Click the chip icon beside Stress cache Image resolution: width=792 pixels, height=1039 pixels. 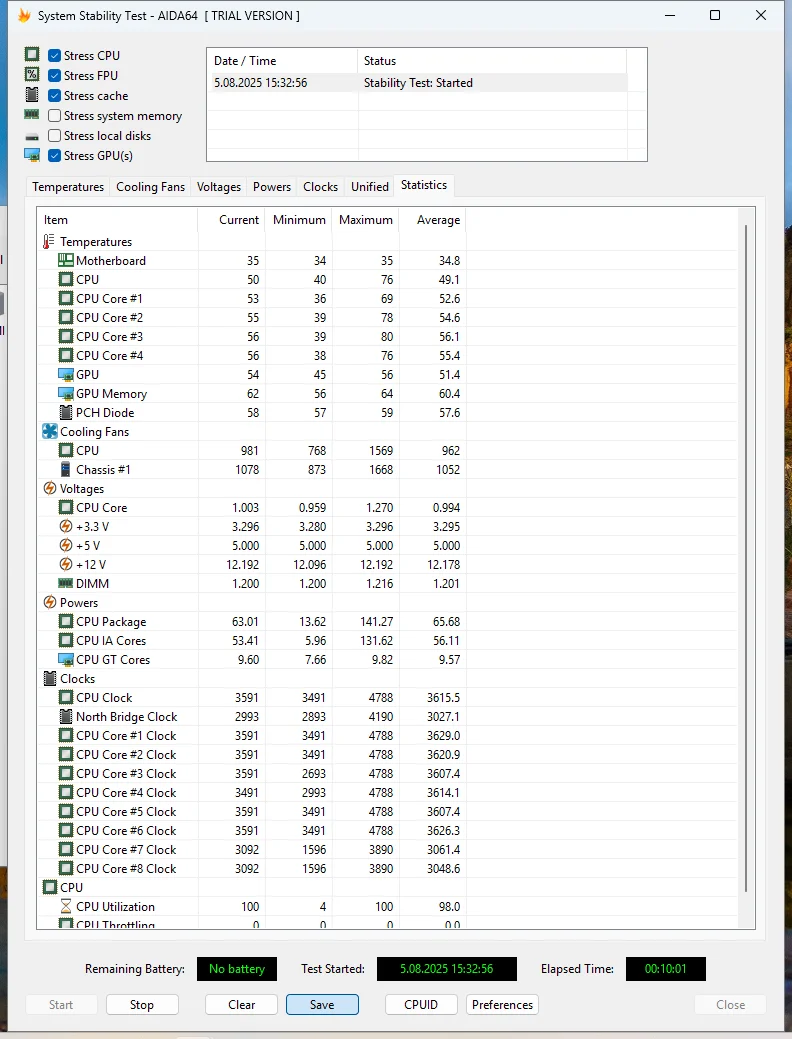(32, 95)
